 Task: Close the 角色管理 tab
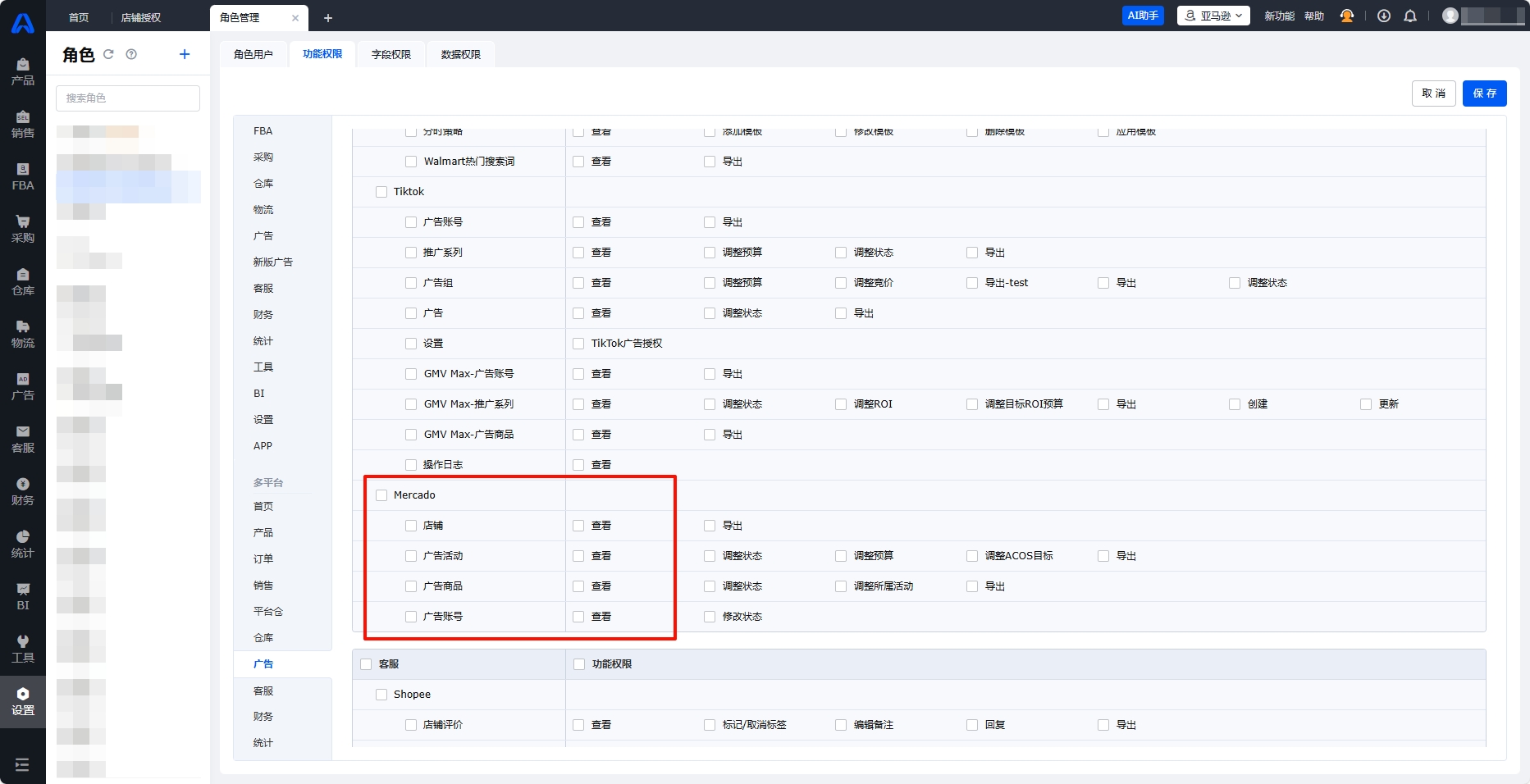pyautogui.click(x=295, y=18)
